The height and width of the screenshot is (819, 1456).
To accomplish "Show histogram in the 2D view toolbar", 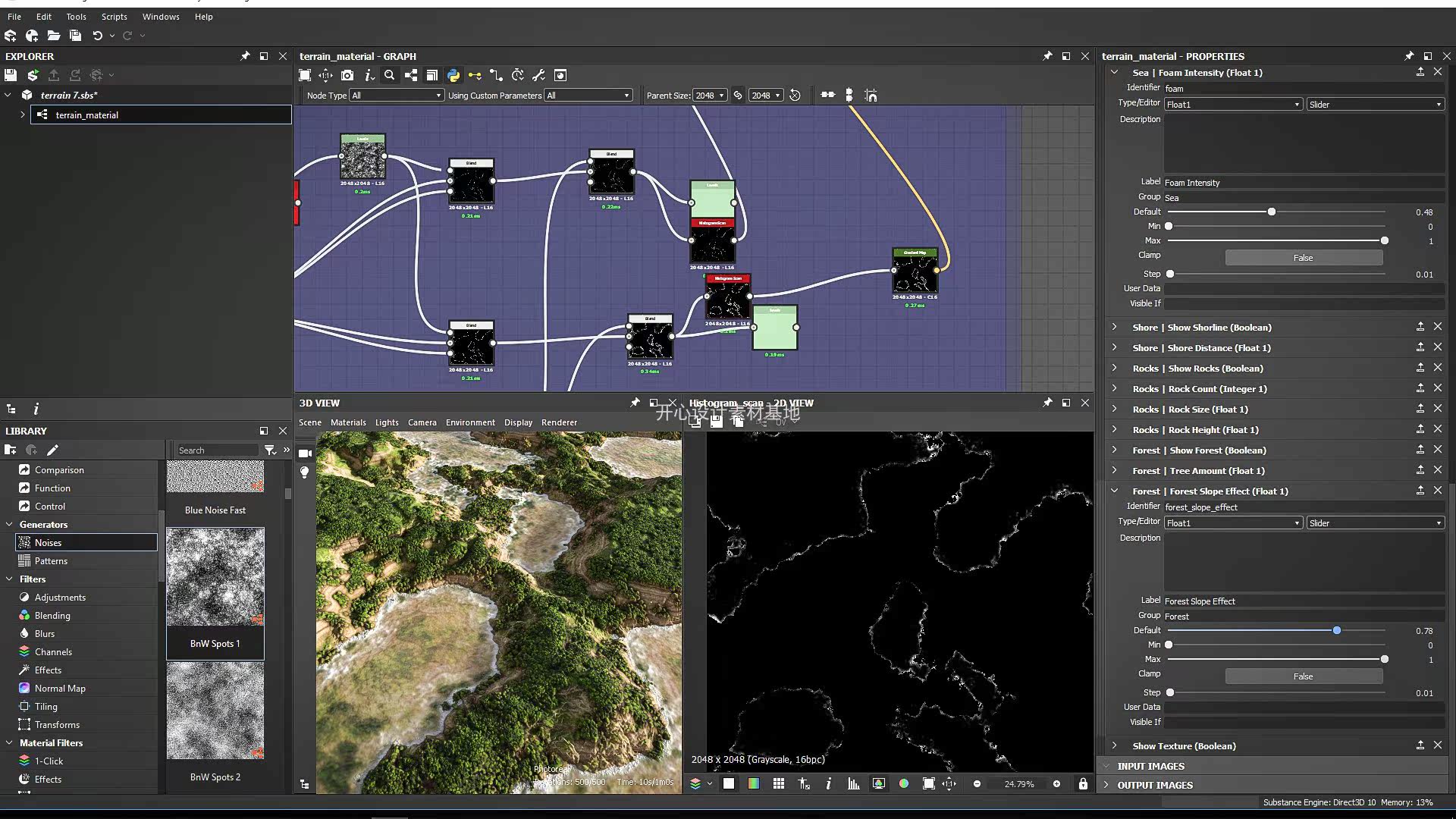I will click(x=853, y=783).
